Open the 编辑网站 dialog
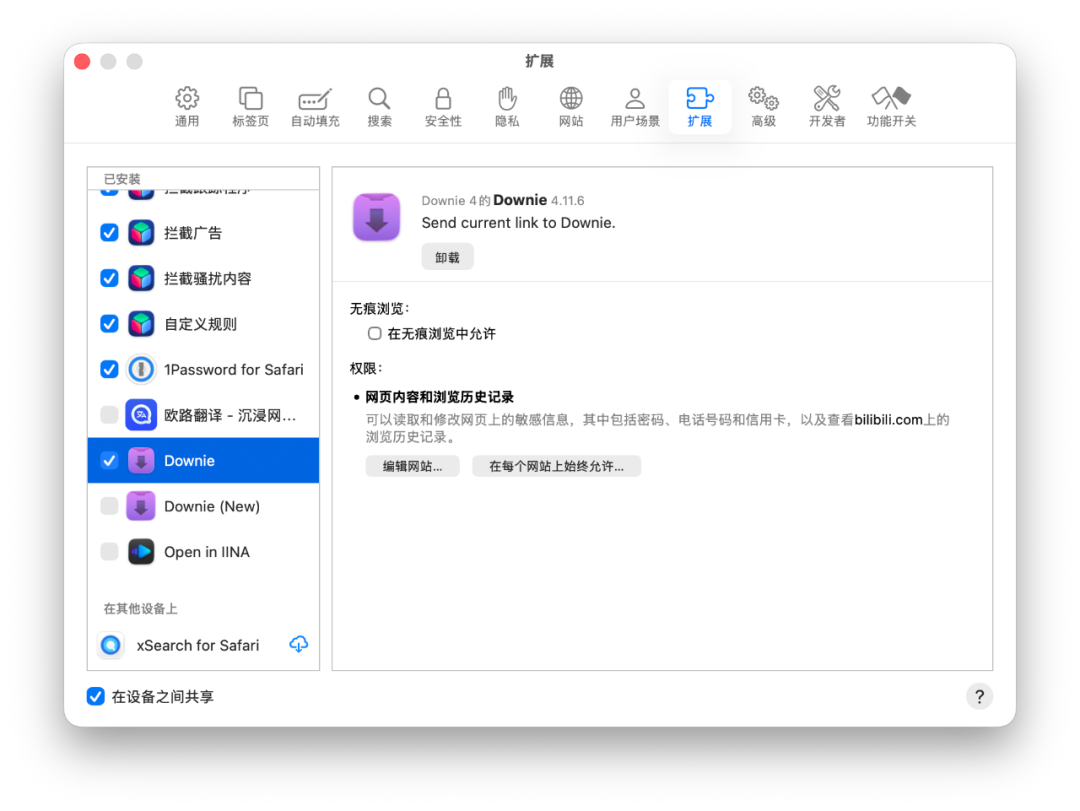The width and height of the screenshot is (1080, 811). click(412, 465)
